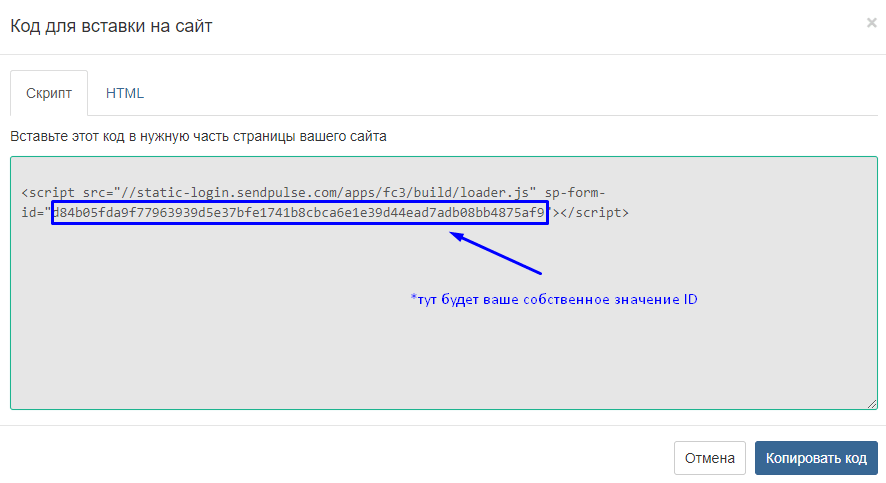Click inside the embed code text area

pos(444,283)
